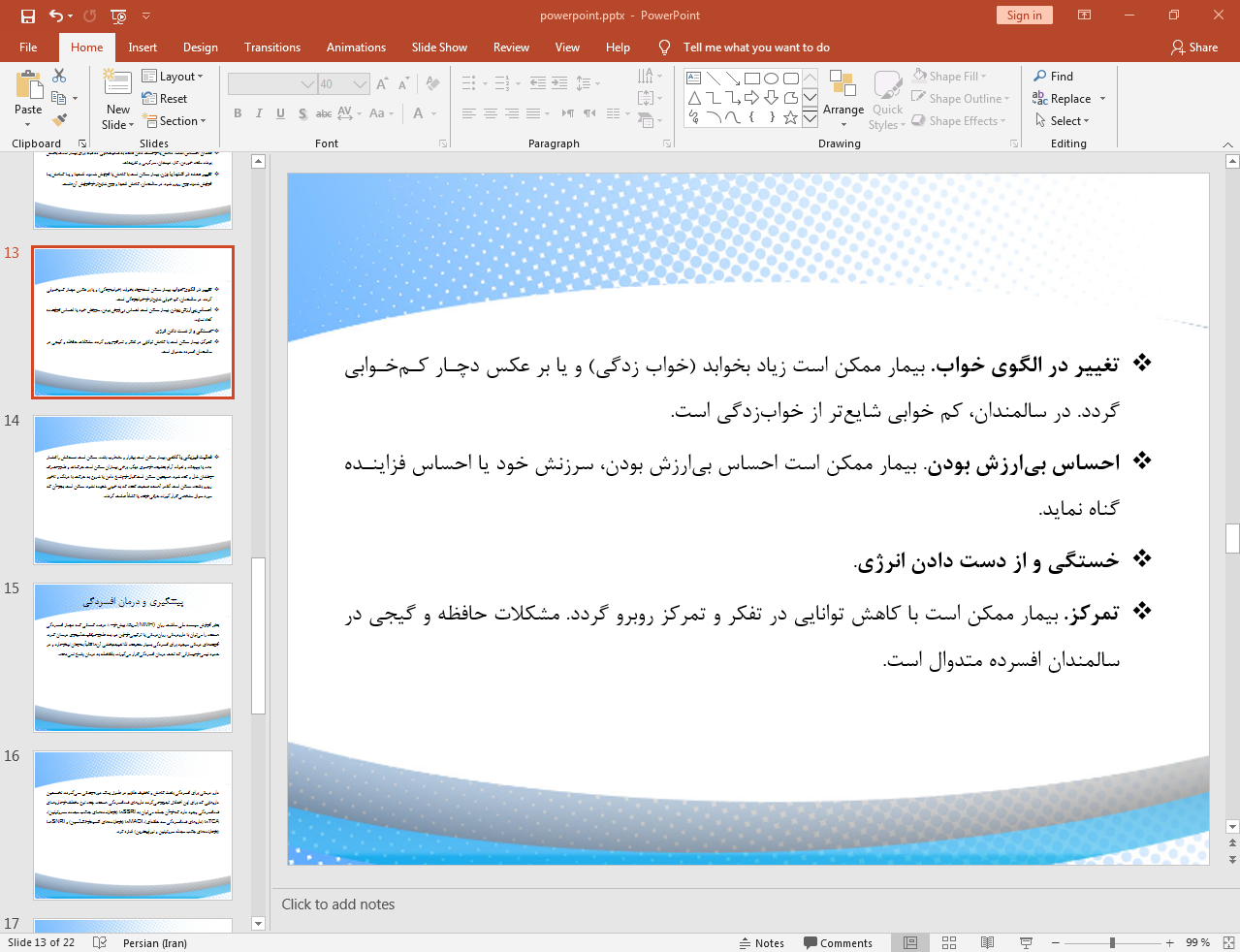Toggle the Notes pane button
This screenshot has width=1240, height=952.
point(762,942)
